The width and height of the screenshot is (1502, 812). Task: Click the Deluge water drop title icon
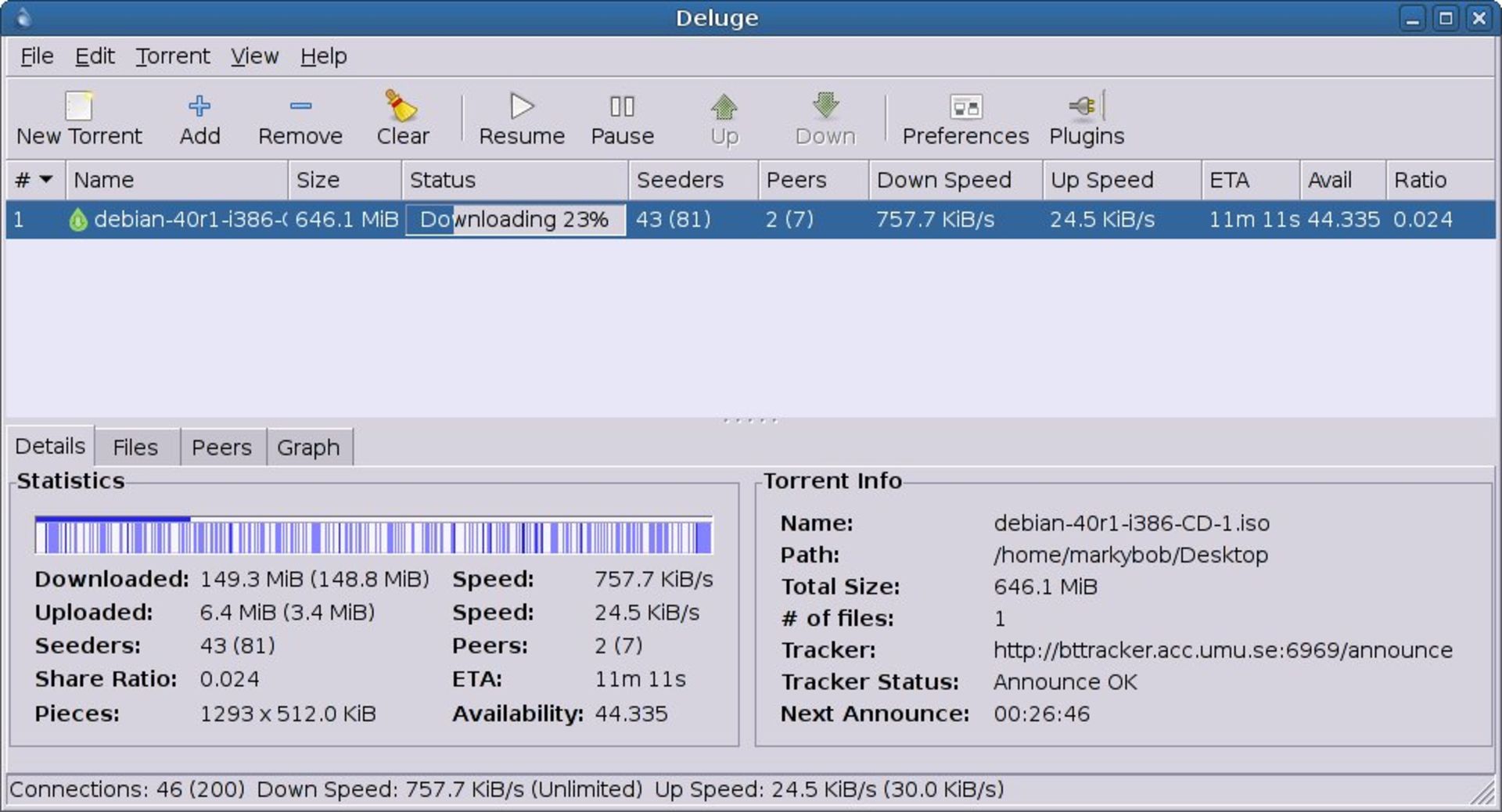tap(23, 17)
